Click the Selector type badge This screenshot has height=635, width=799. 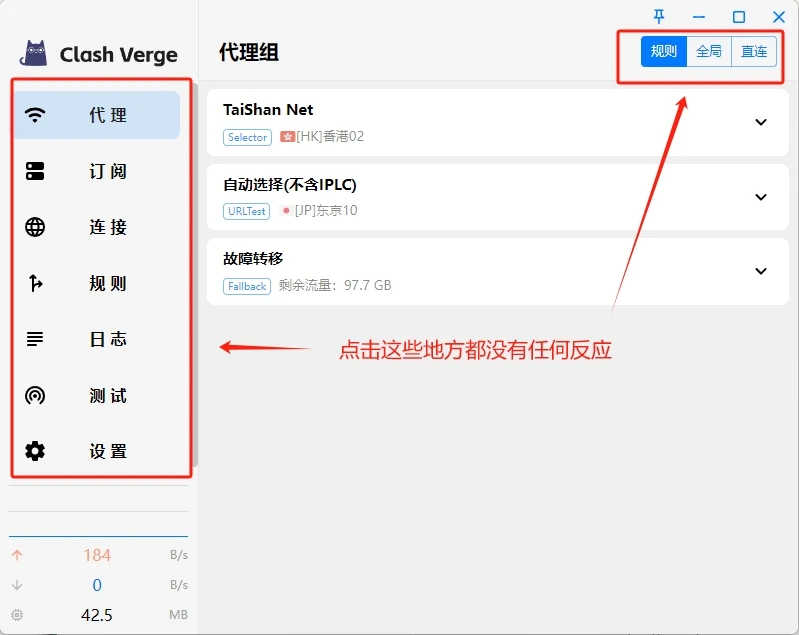click(247, 137)
